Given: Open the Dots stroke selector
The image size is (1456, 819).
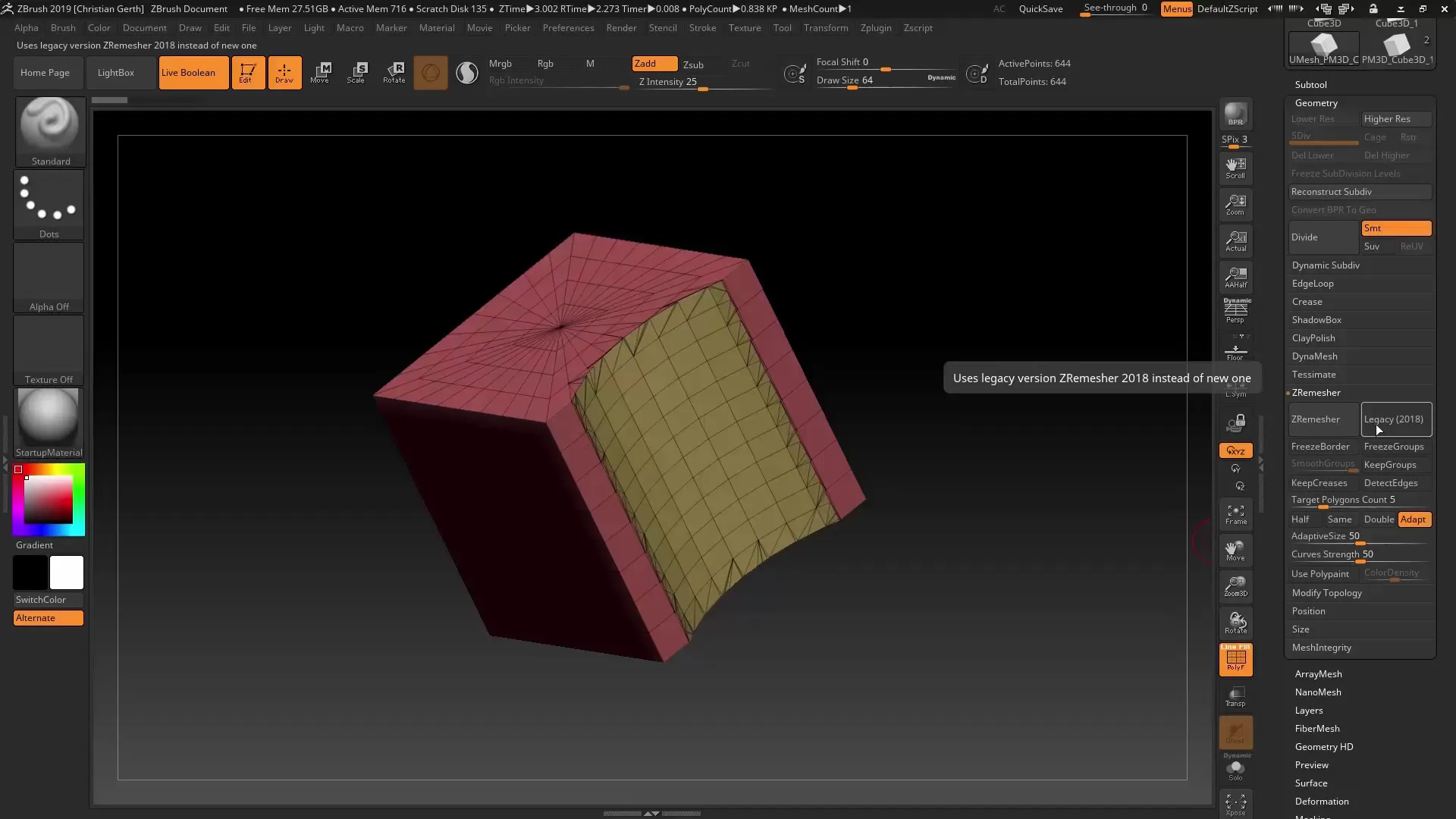Looking at the screenshot, I should (x=49, y=205).
